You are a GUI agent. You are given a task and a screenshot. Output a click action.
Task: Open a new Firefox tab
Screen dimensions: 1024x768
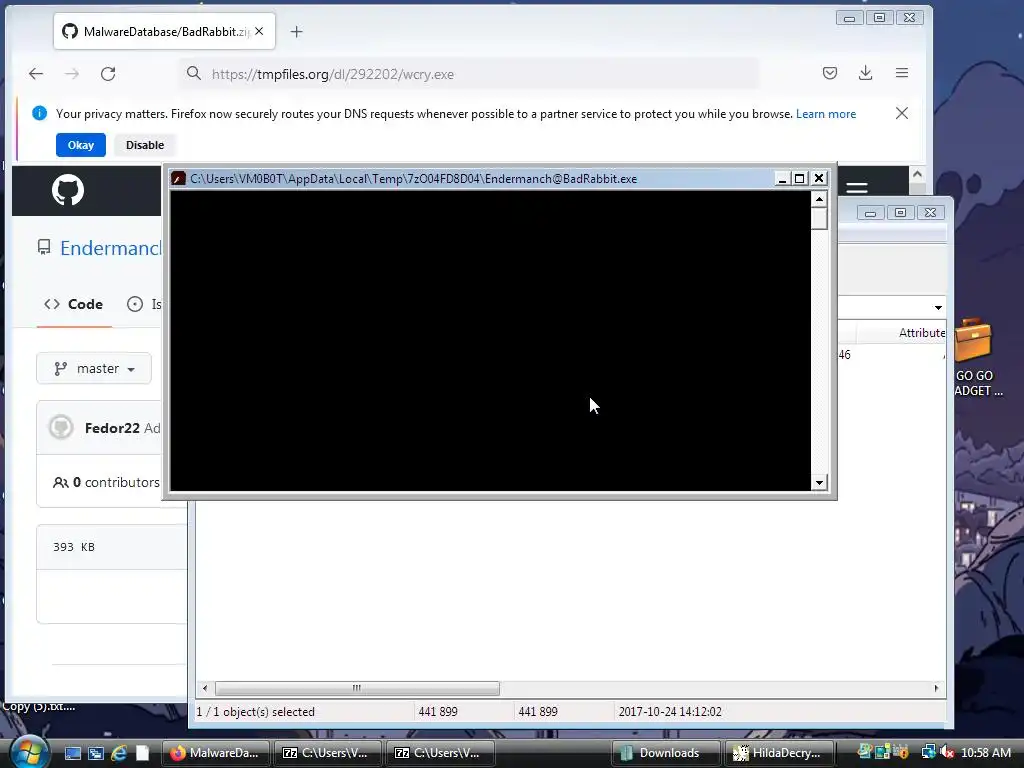(296, 32)
